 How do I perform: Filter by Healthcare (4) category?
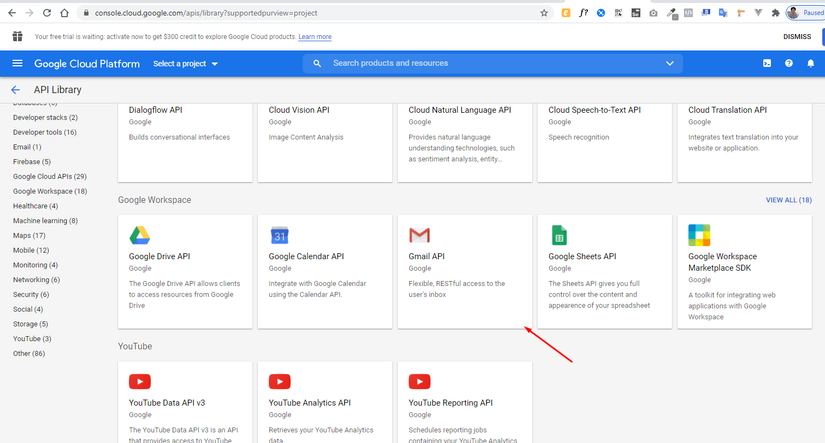click(35, 206)
